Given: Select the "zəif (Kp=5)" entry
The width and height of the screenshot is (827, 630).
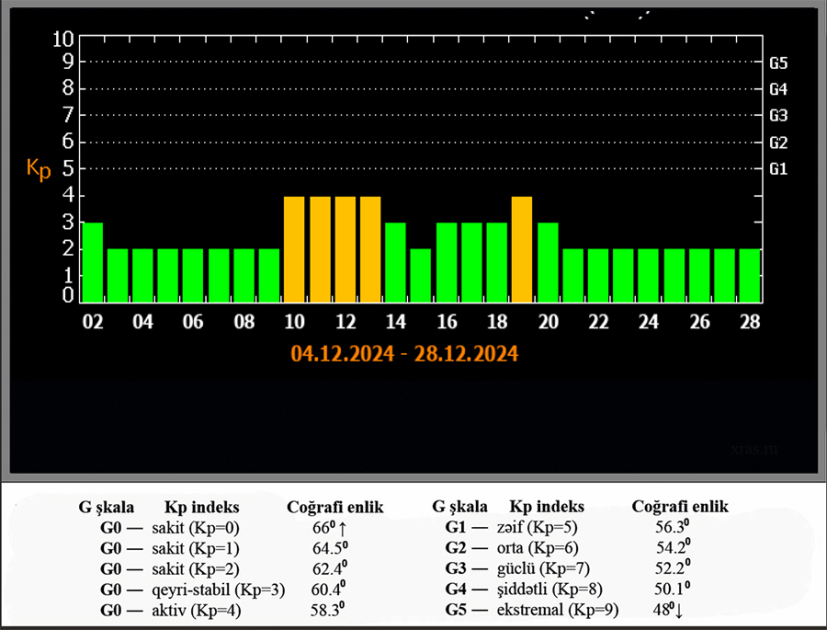Looking at the screenshot, I should pos(537,527).
